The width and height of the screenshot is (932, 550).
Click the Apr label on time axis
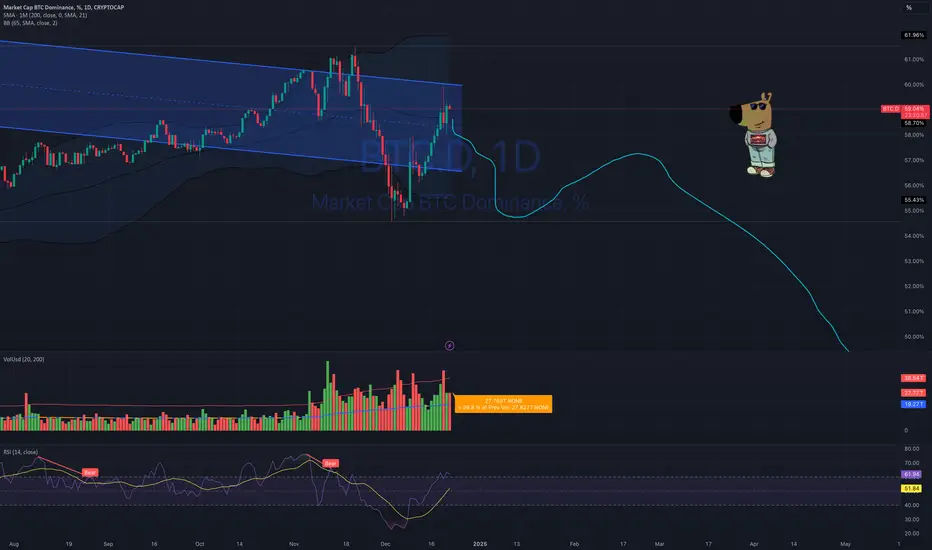click(754, 544)
